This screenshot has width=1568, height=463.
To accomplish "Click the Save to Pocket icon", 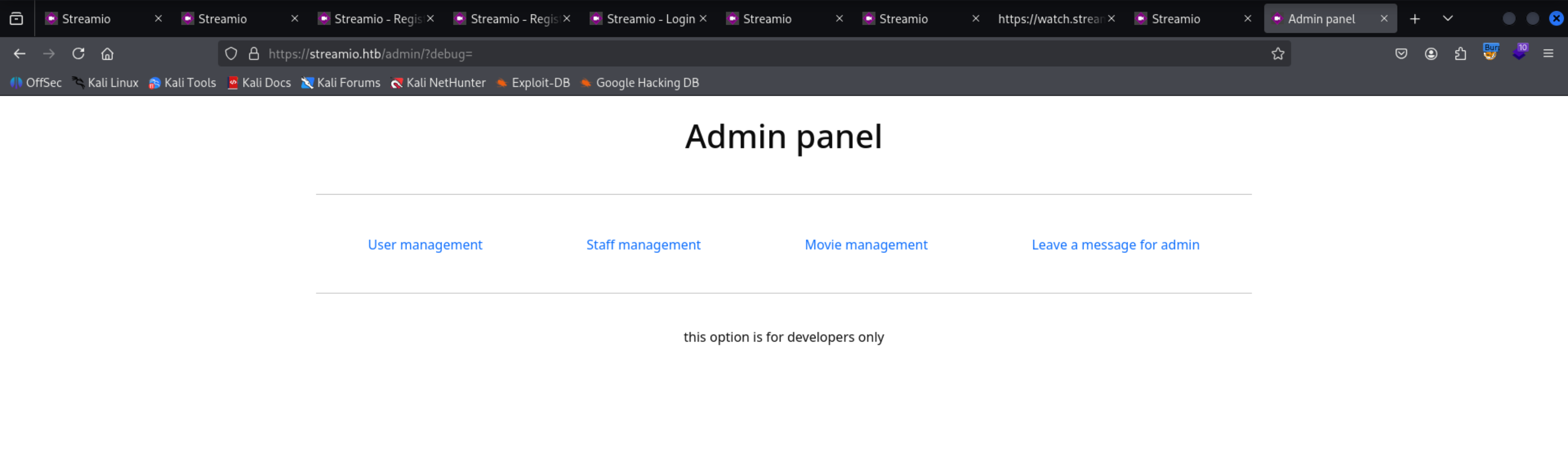I will coord(1401,54).
